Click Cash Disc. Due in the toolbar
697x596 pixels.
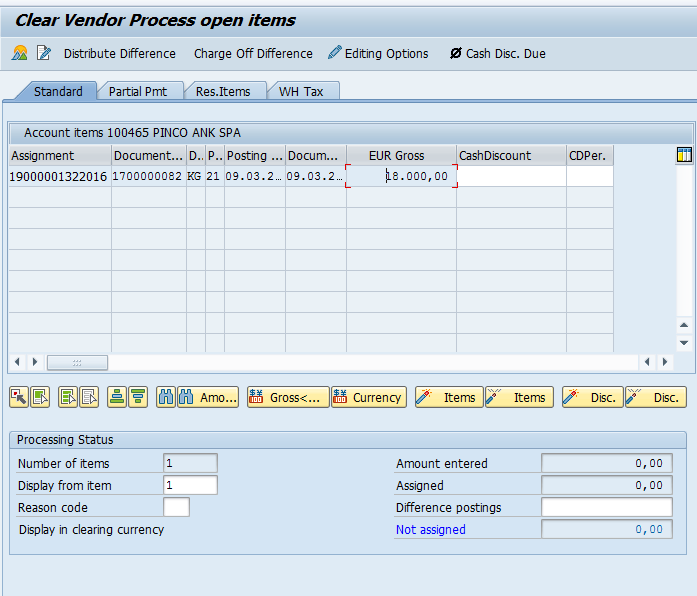(497, 54)
